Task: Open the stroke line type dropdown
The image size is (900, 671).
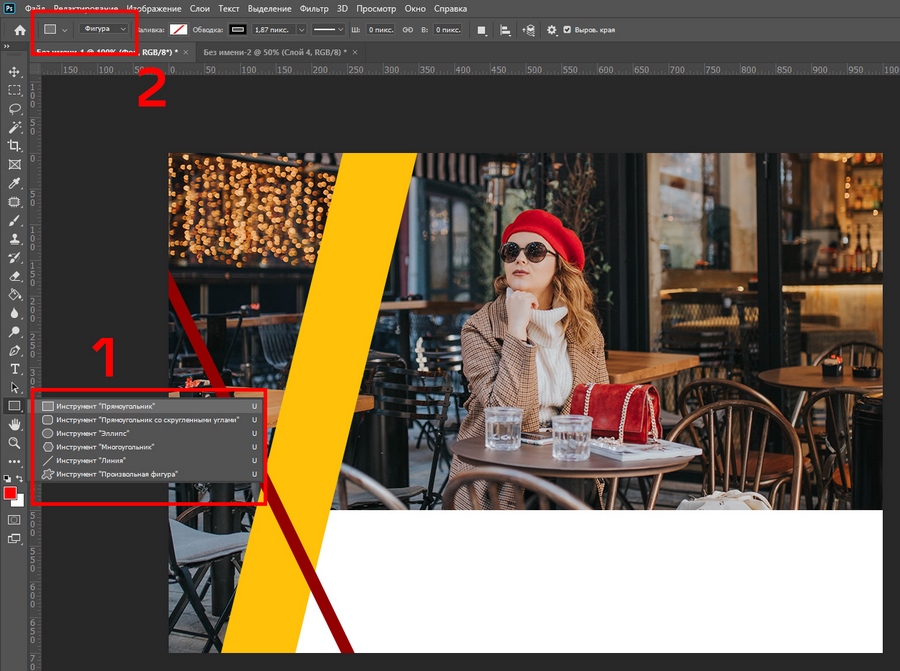Action: tap(328, 30)
